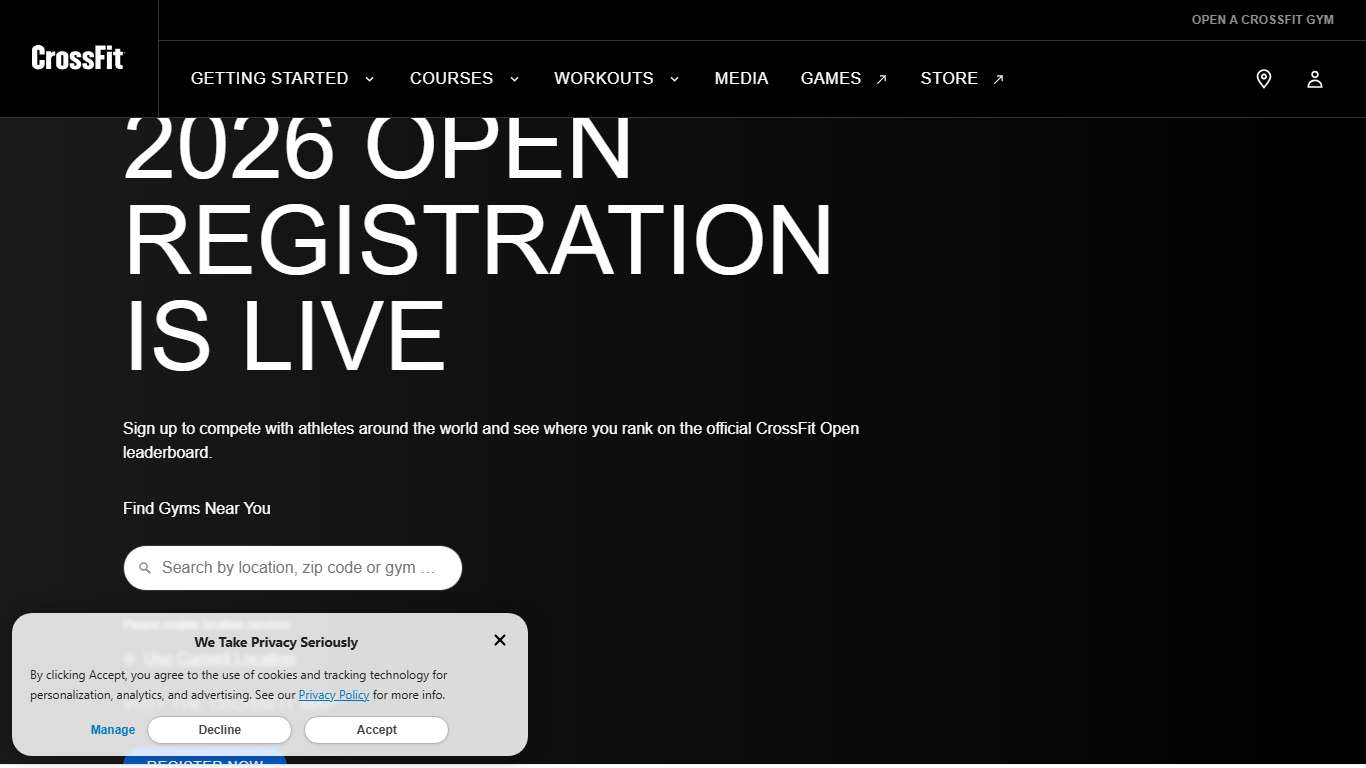Open the gym locator map pin icon
Image resolution: width=1366 pixels, height=768 pixels.
pyautogui.click(x=1263, y=79)
